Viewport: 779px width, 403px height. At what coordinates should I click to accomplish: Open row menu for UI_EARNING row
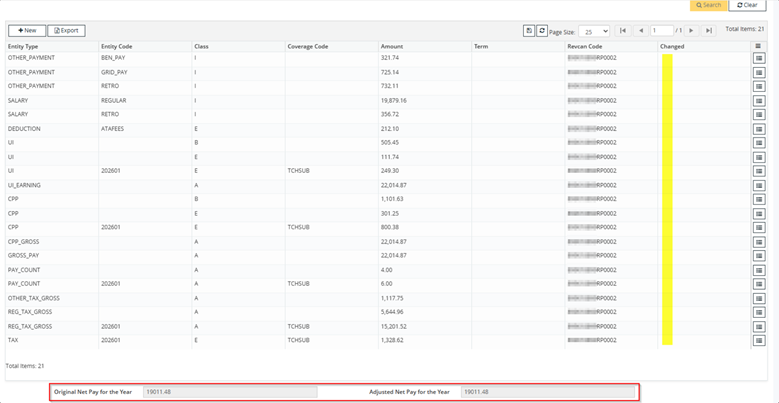(x=759, y=186)
